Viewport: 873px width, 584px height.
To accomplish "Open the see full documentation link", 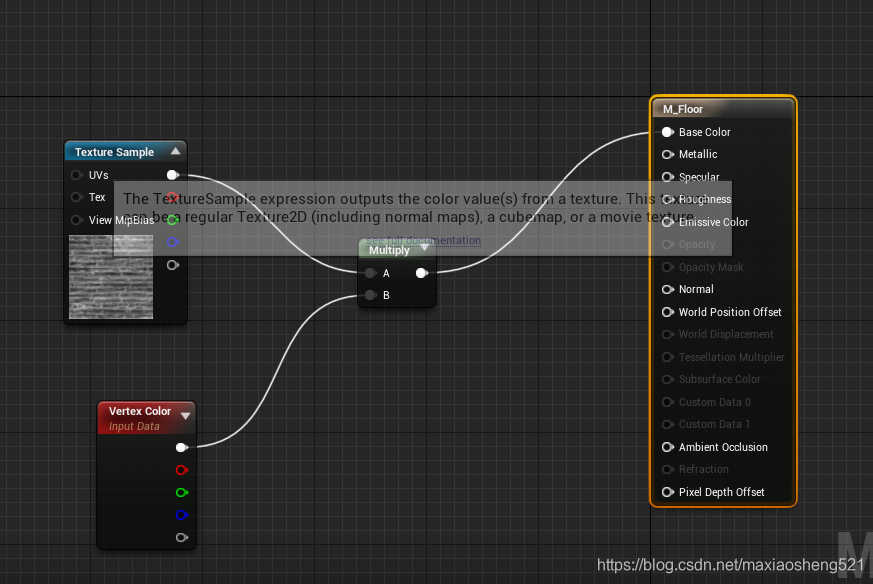I will [x=424, y=241].
